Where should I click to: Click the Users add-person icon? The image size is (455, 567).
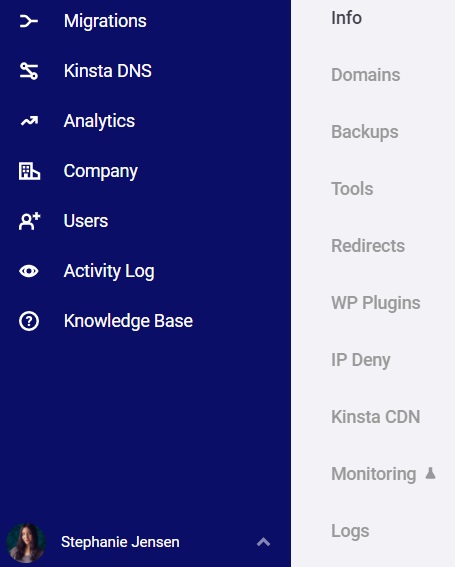click(x=29, y=221)
